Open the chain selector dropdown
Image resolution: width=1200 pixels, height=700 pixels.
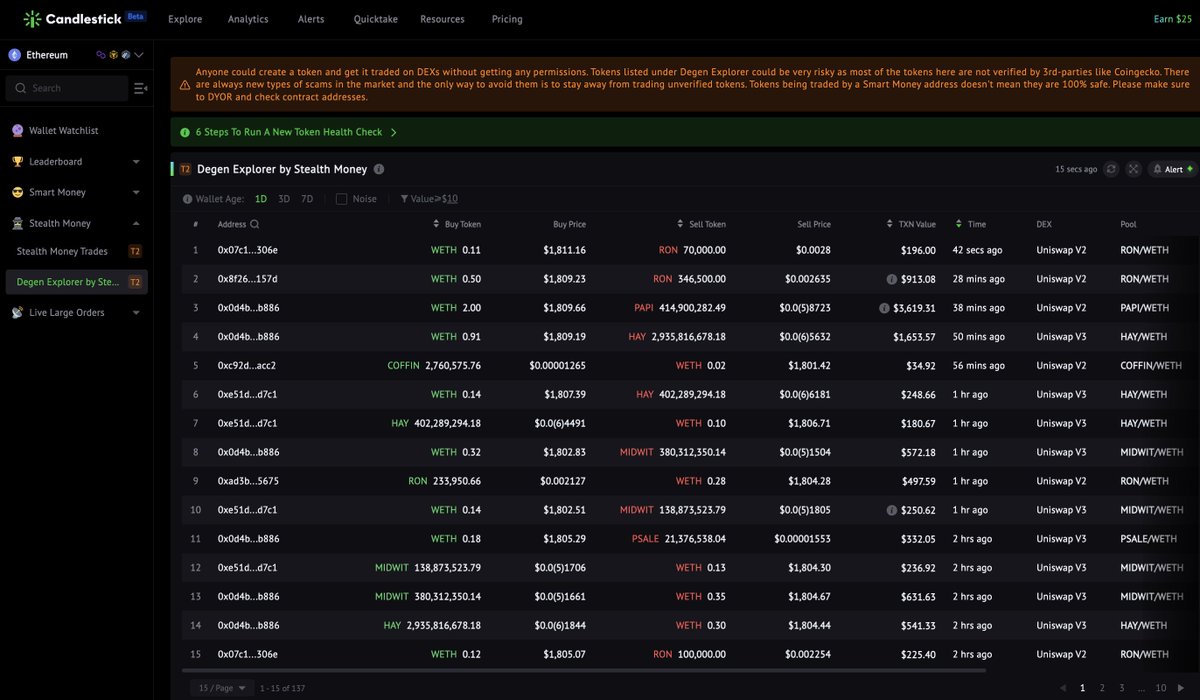tap(138, 54)
